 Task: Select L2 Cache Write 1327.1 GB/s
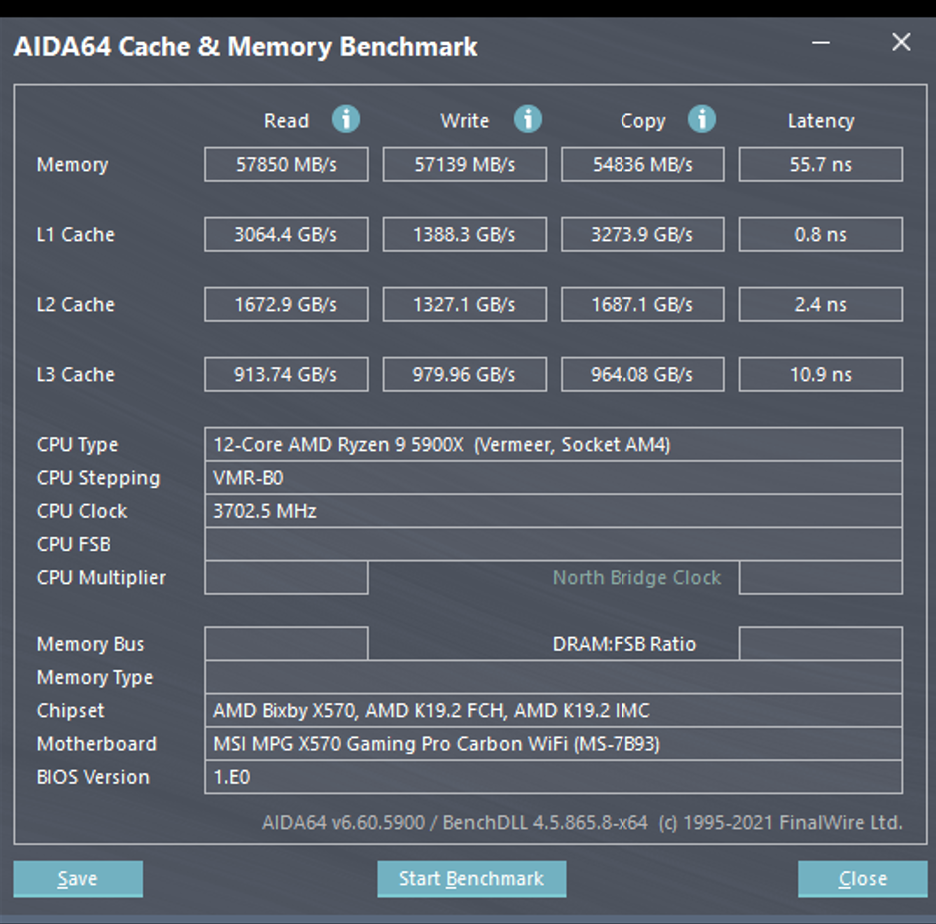(464, 304)
